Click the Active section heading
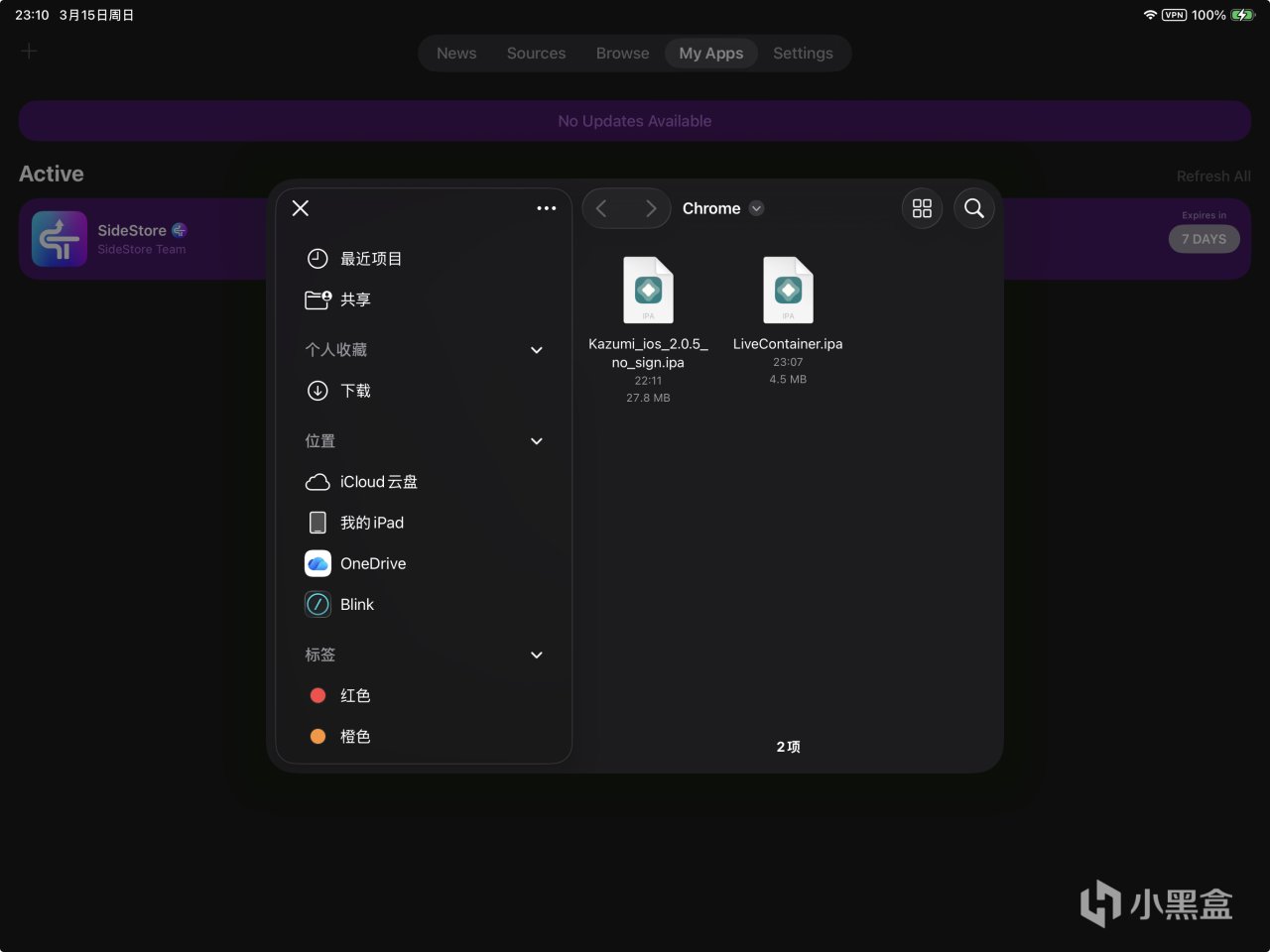1270x952 pixels. (52, 174)
